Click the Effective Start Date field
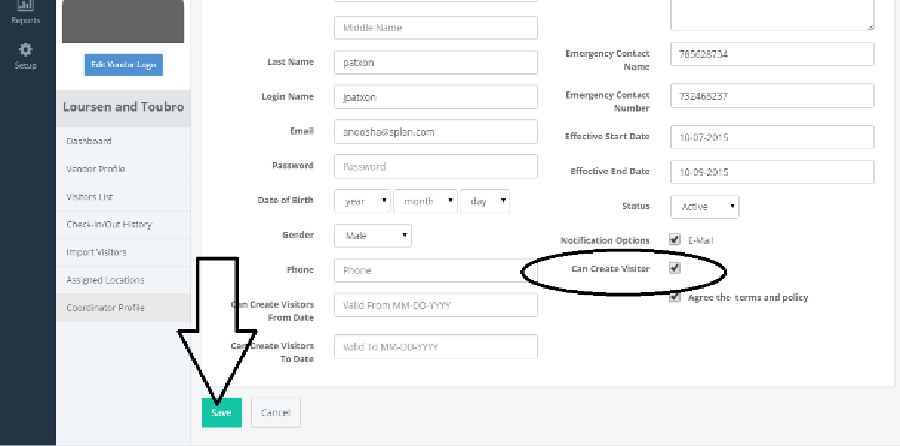 772,137
